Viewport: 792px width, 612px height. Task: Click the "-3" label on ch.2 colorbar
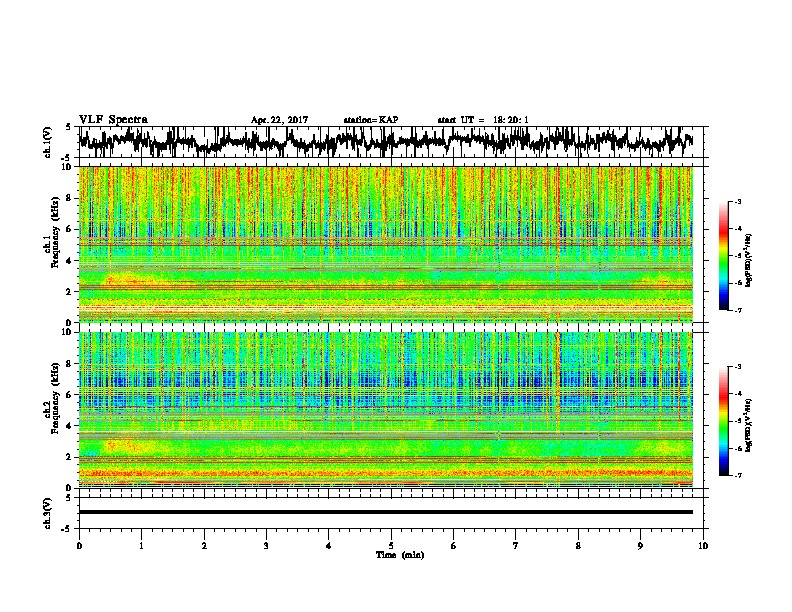pos(737,367)
